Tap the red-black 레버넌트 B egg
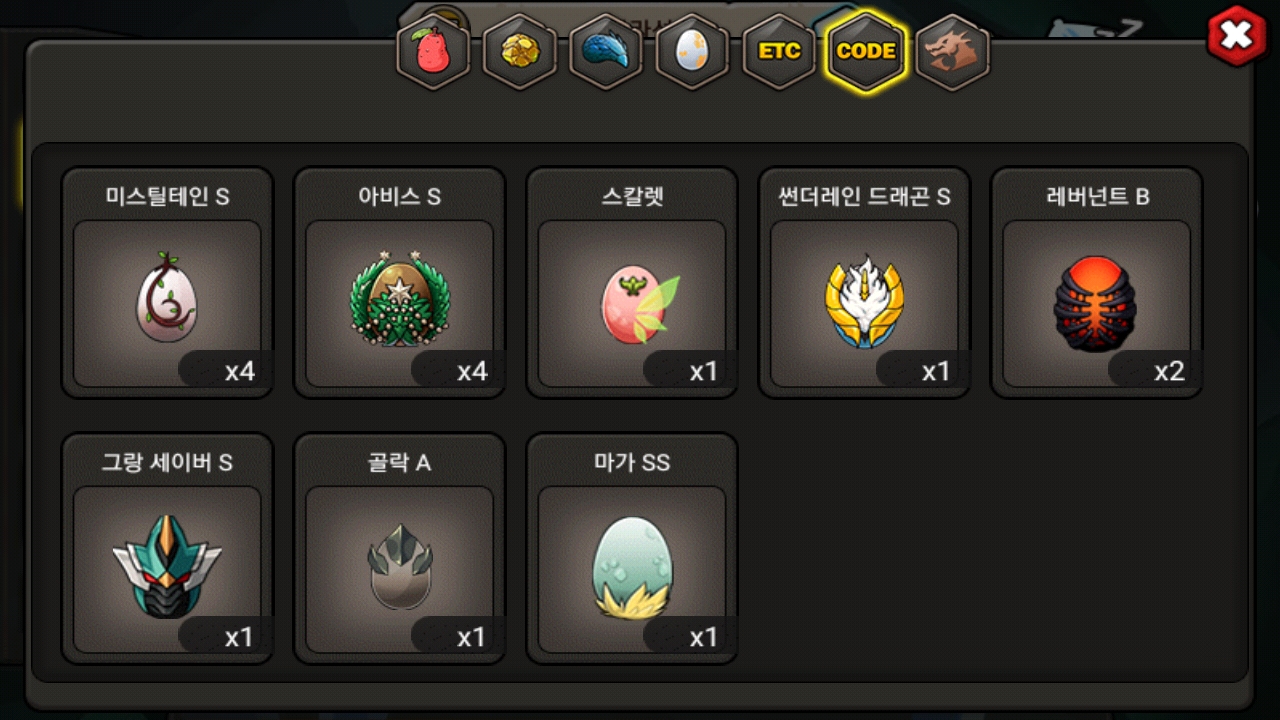1280x720 pixels. (x=1096, y=304)
